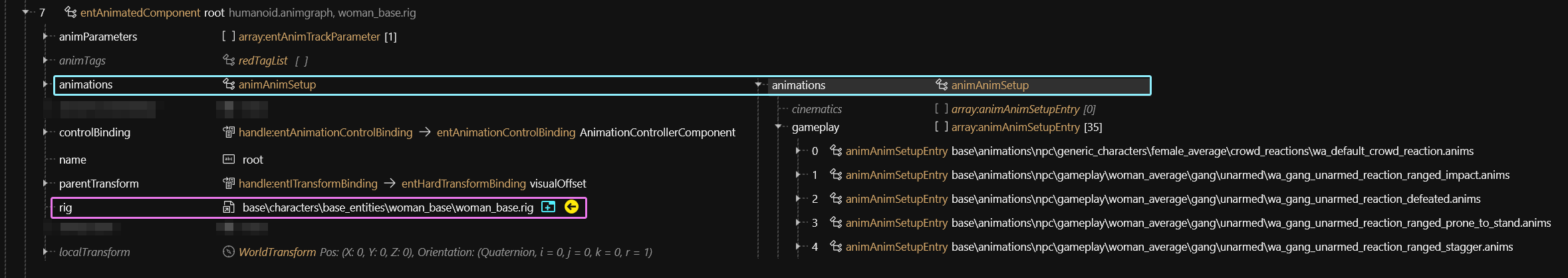The image size is (1568, 278).
Task: Click the file reference icon before rig path
Action: (228, 208)
